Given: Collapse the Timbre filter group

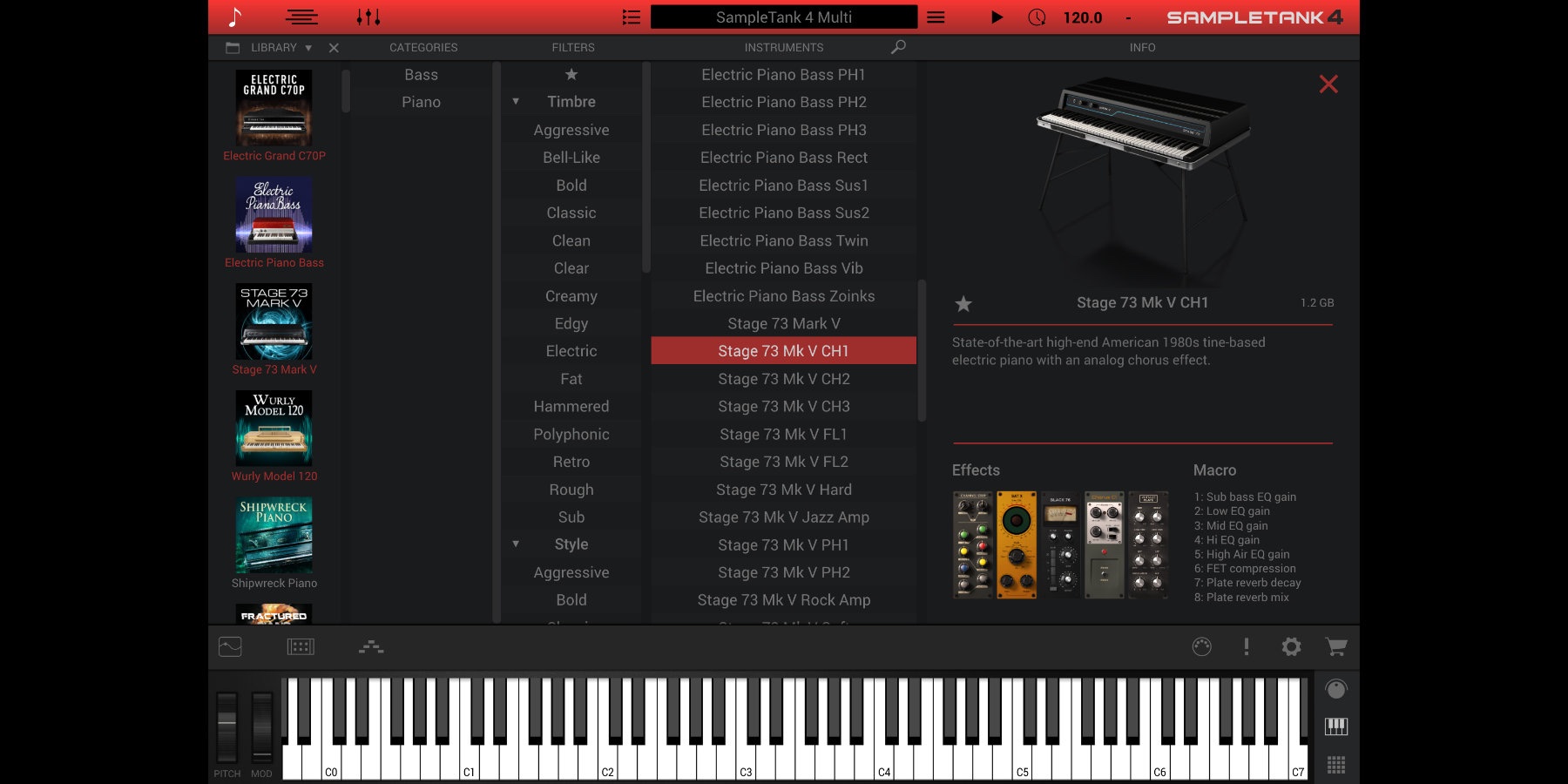Looking at the screenshot, I should click(x=516, y=102).
